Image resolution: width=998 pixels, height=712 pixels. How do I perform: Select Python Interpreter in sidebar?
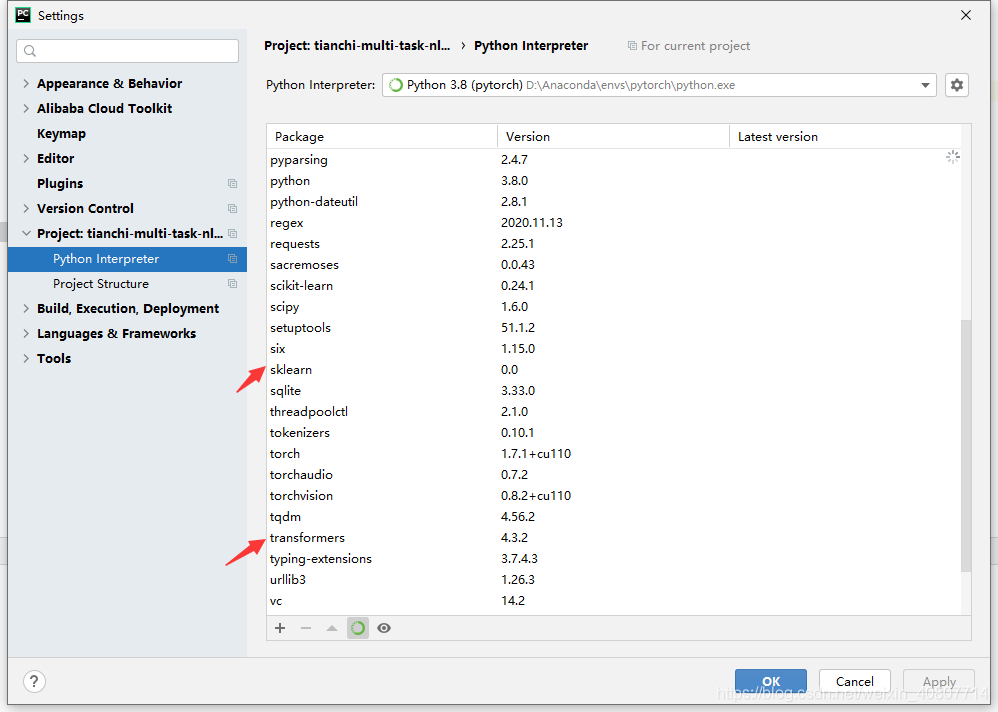pos(127,259)
